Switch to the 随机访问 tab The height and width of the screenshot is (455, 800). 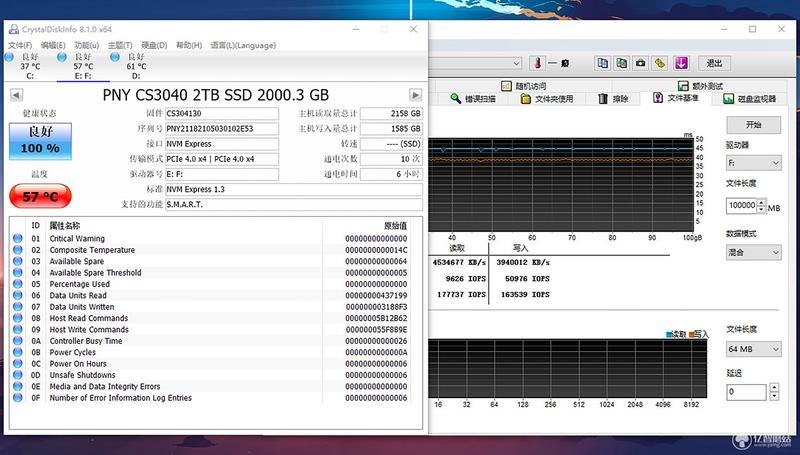coord(524,86)
